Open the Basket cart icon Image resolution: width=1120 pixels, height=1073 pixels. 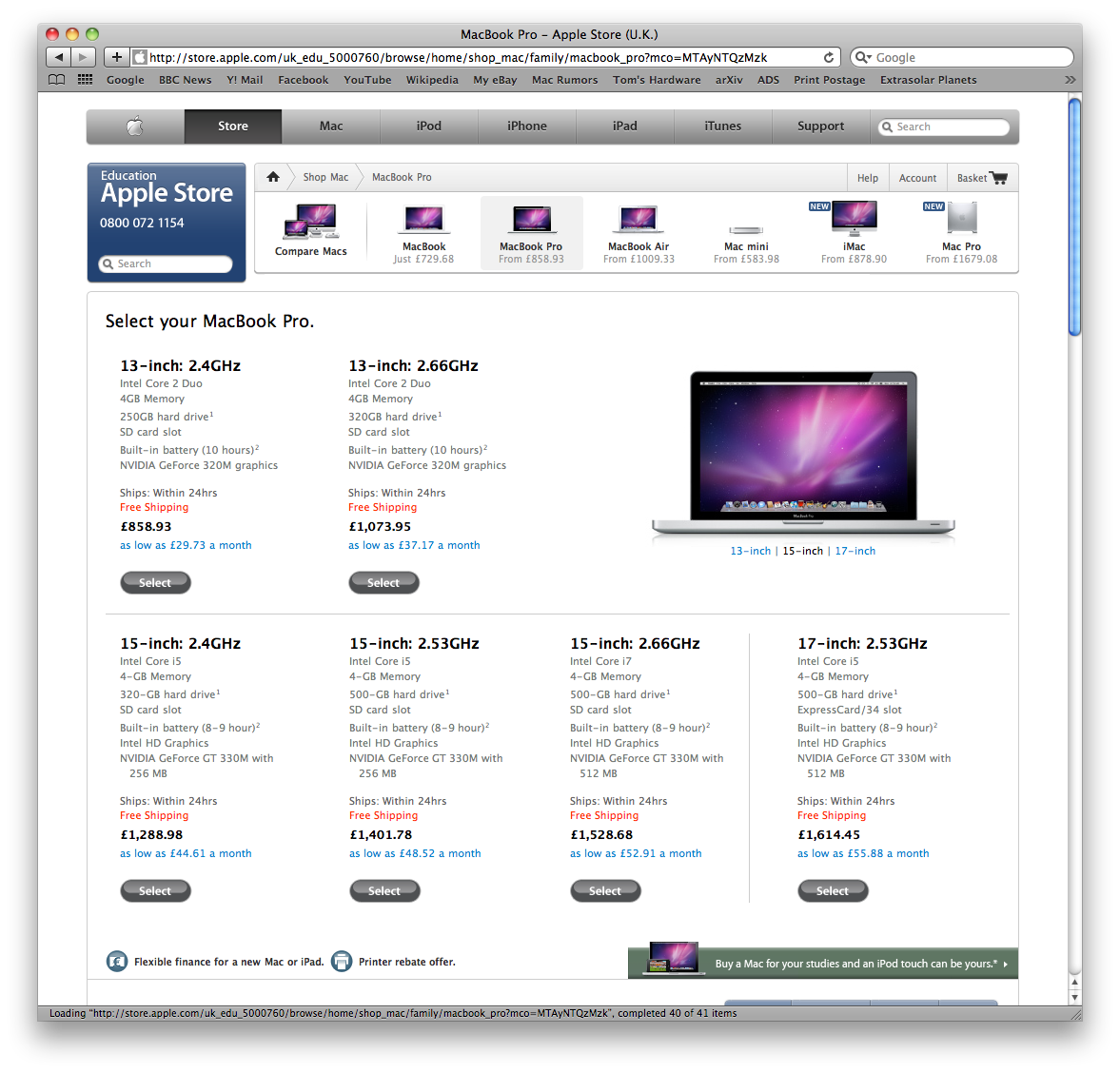click(998, 178)
